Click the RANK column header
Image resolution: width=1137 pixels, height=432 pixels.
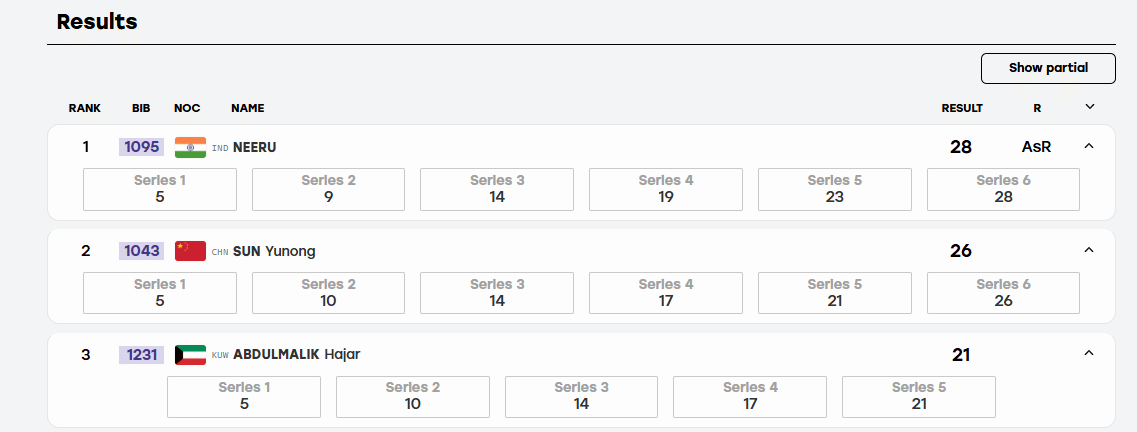tap(85, 108)
